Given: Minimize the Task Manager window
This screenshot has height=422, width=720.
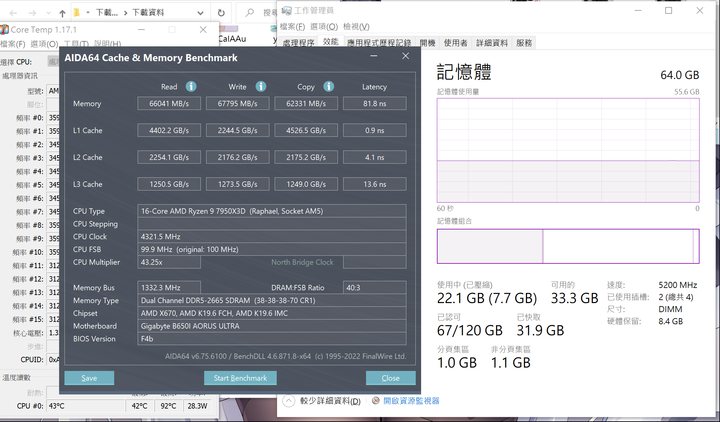Looking at the screenshot, I should pos(638,10).
